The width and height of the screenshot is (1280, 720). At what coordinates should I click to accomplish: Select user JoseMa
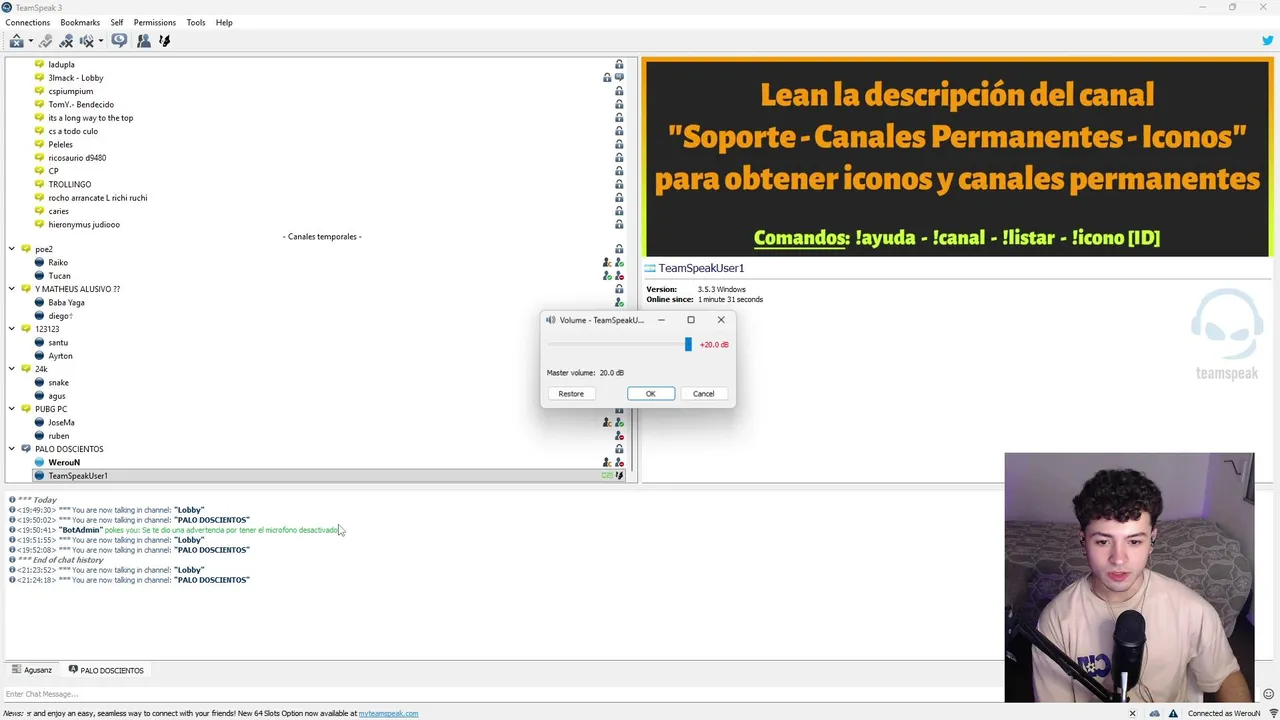tap(61, 422)
